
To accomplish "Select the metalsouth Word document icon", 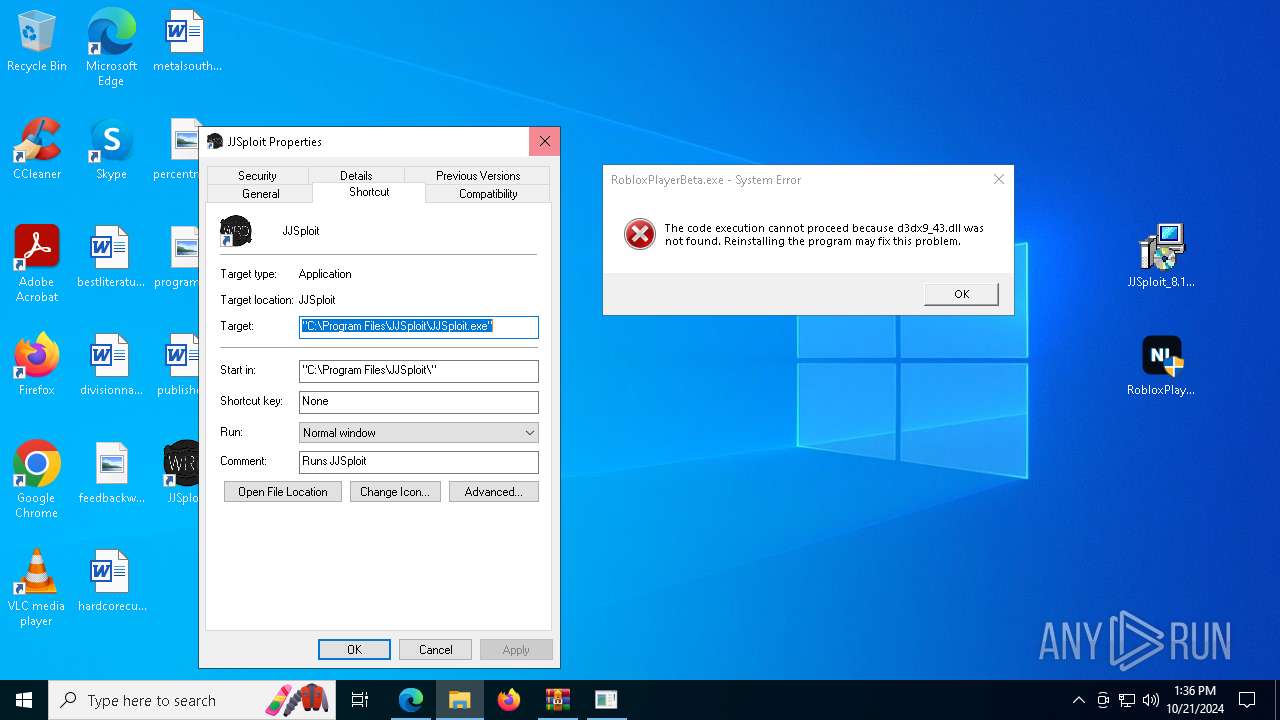I will pyautogui.click(x=187, y=42).
